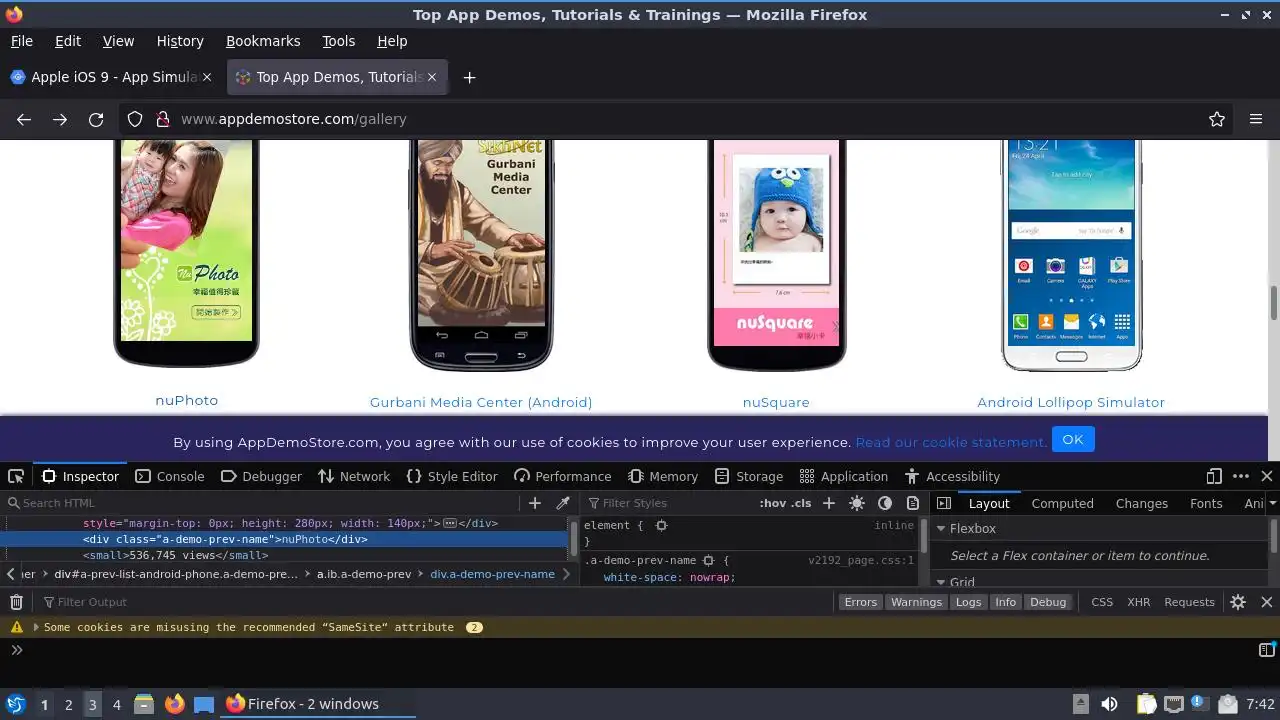Viewport: 1280px width, 720px height.
Task: Open the Inspector panel
Action: pos(80,476)
